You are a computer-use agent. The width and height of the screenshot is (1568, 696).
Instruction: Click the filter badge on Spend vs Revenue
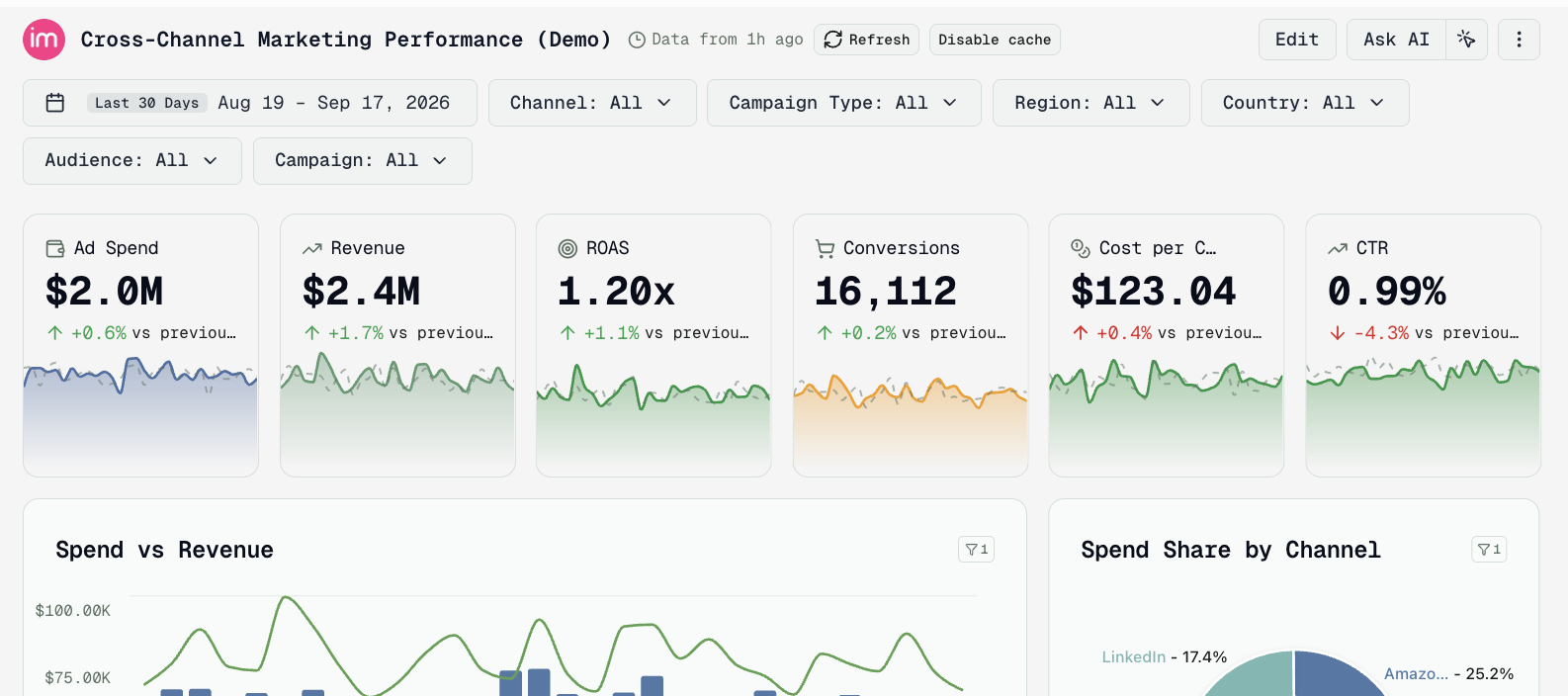pyautogui.click(x=977, y=550)
